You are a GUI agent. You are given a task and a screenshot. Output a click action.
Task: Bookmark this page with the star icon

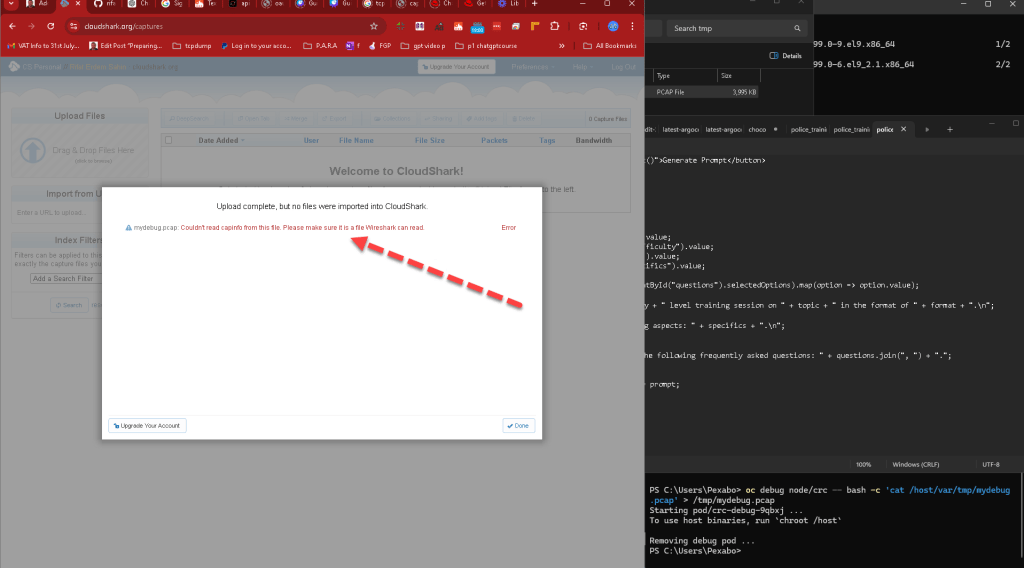tap(374, 26)
